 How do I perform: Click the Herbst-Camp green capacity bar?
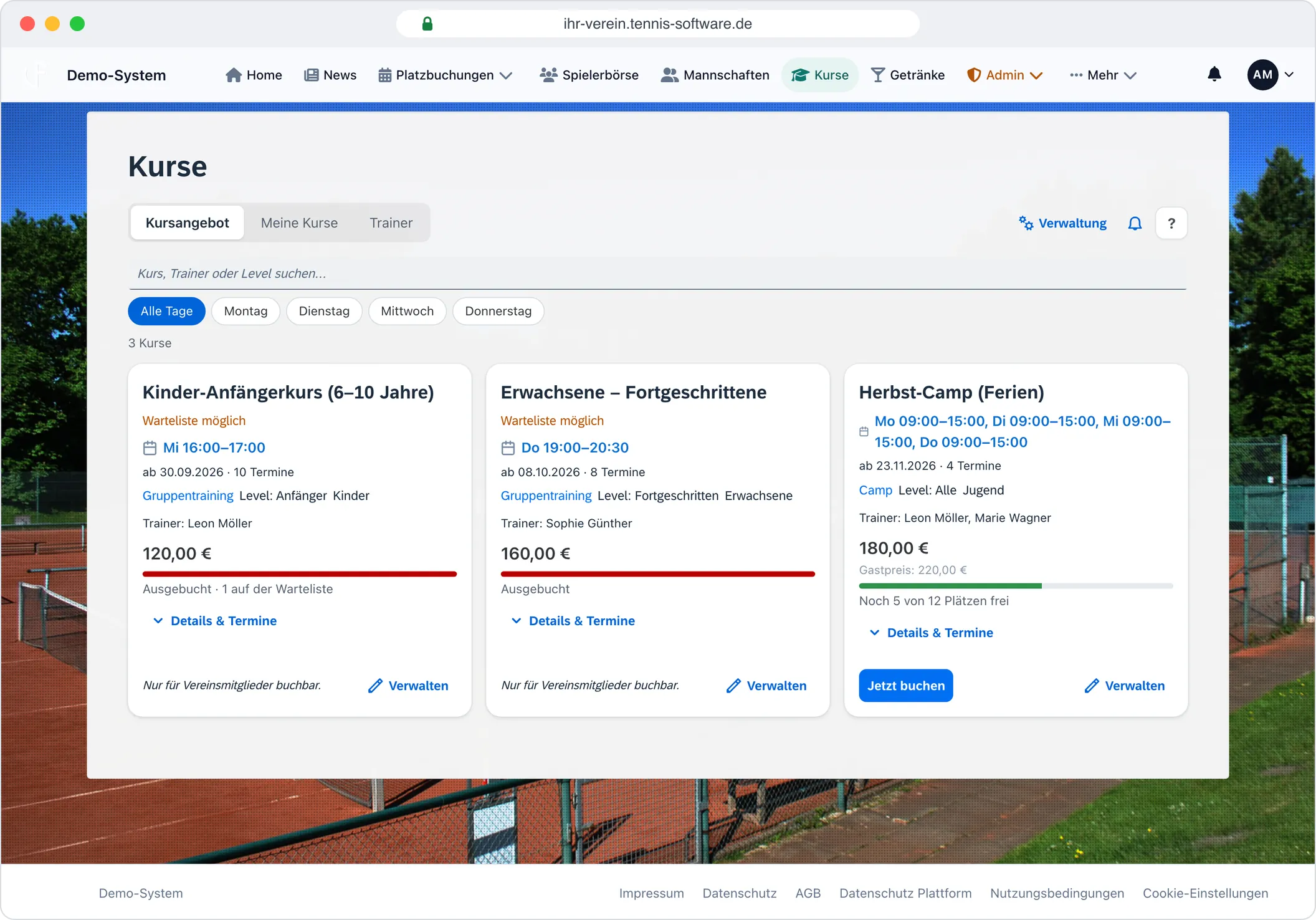(x=1016, y=586)
